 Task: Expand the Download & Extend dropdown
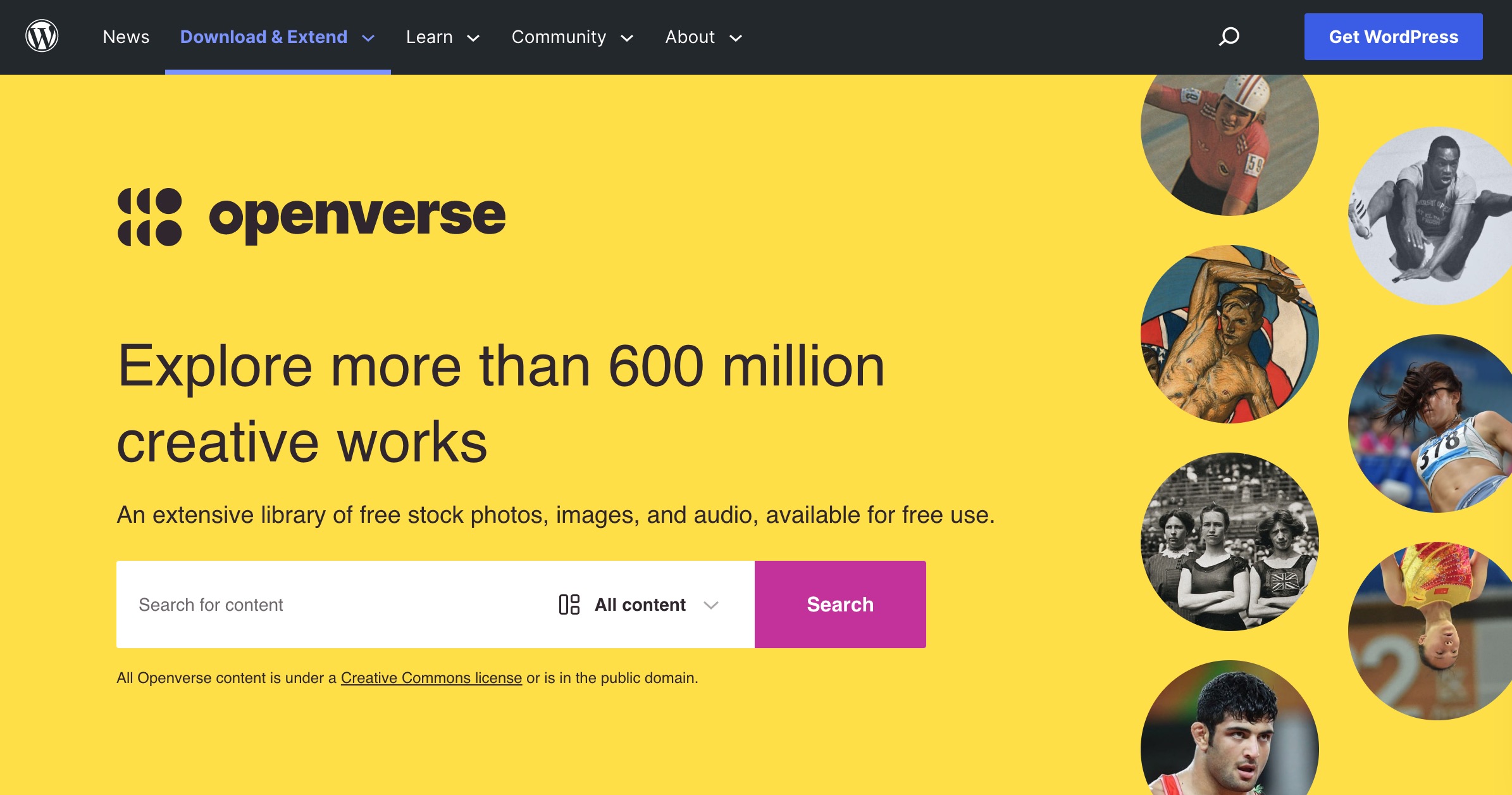[x=369, y=38]
